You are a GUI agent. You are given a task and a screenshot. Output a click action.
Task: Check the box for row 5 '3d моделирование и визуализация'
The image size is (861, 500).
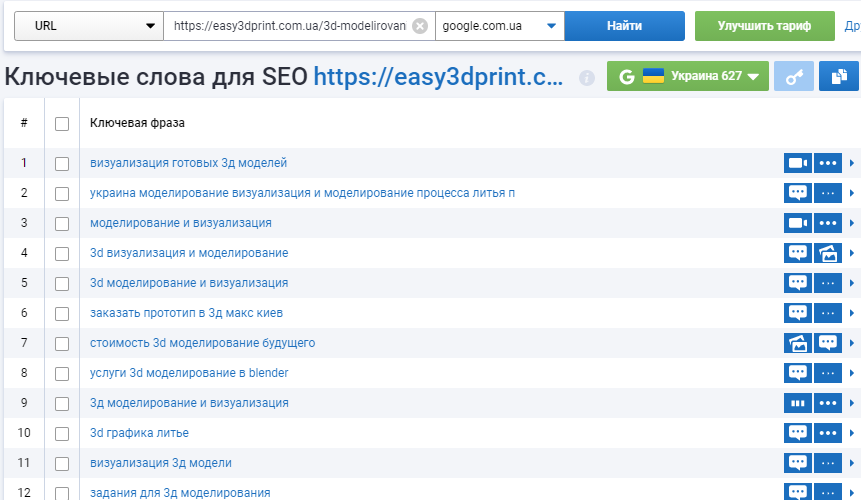[x=62, y=284]
